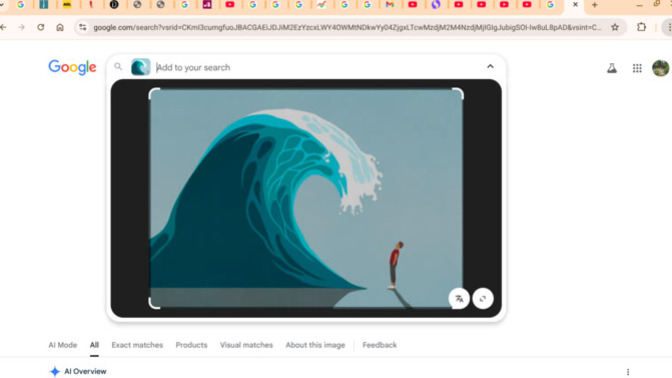
Task: Click the round arrows button beside Translate
Action: [x=483, y=299]
